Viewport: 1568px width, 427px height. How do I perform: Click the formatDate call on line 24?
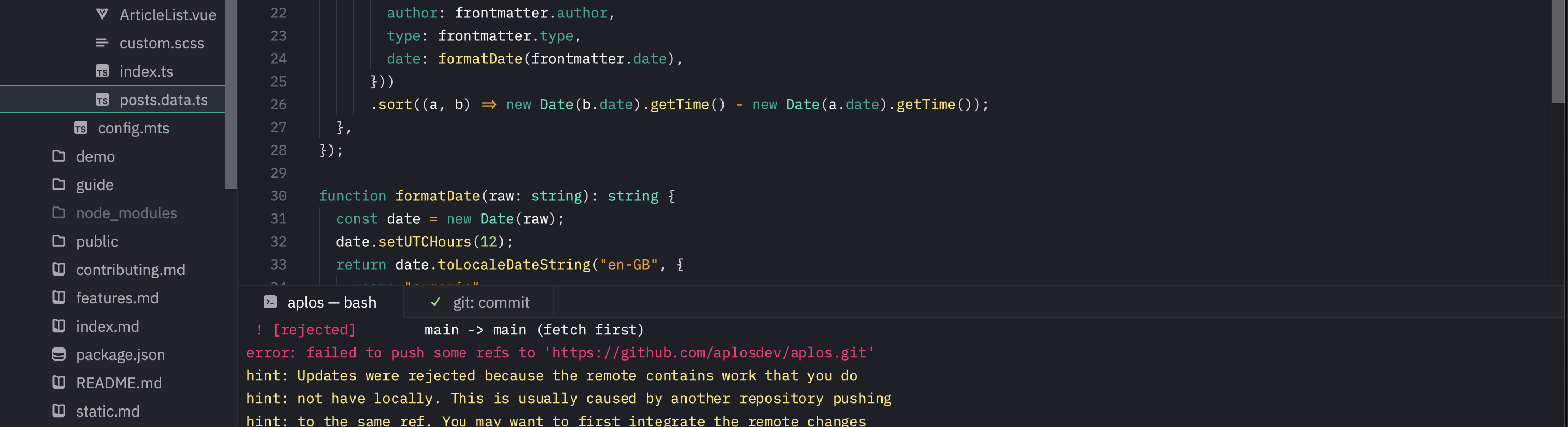480,58
